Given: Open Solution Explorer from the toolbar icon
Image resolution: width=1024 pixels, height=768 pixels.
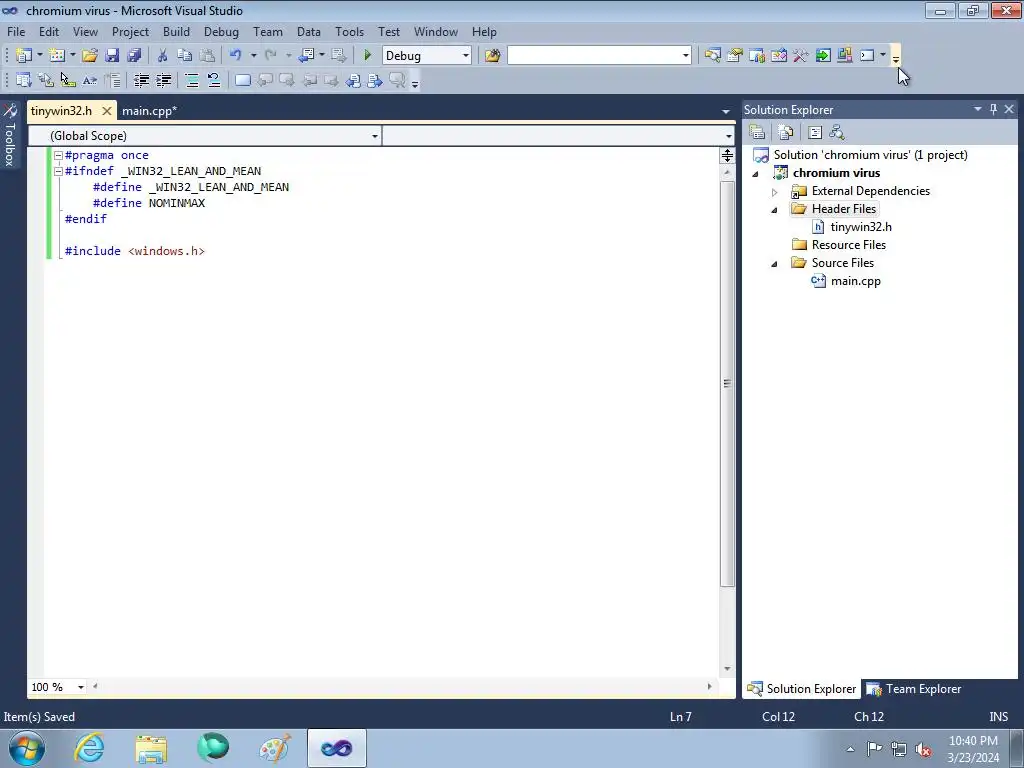Looking at the screenshot, I should click(712, 56).
